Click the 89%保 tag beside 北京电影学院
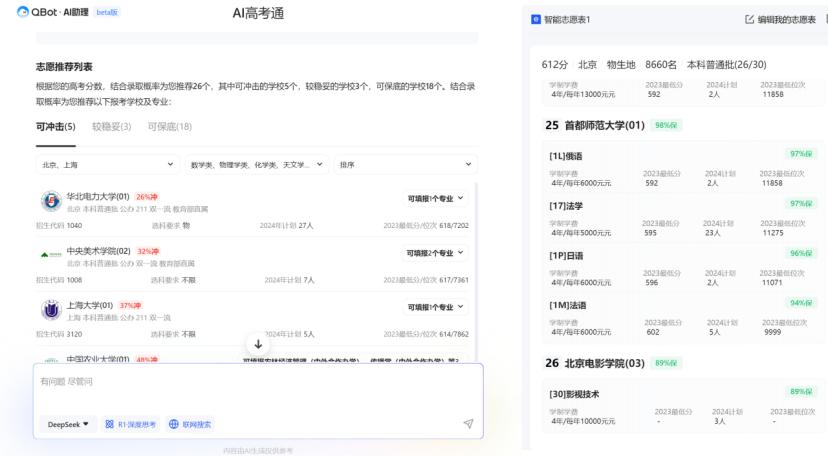828x456 pixels. pos(666,363)
